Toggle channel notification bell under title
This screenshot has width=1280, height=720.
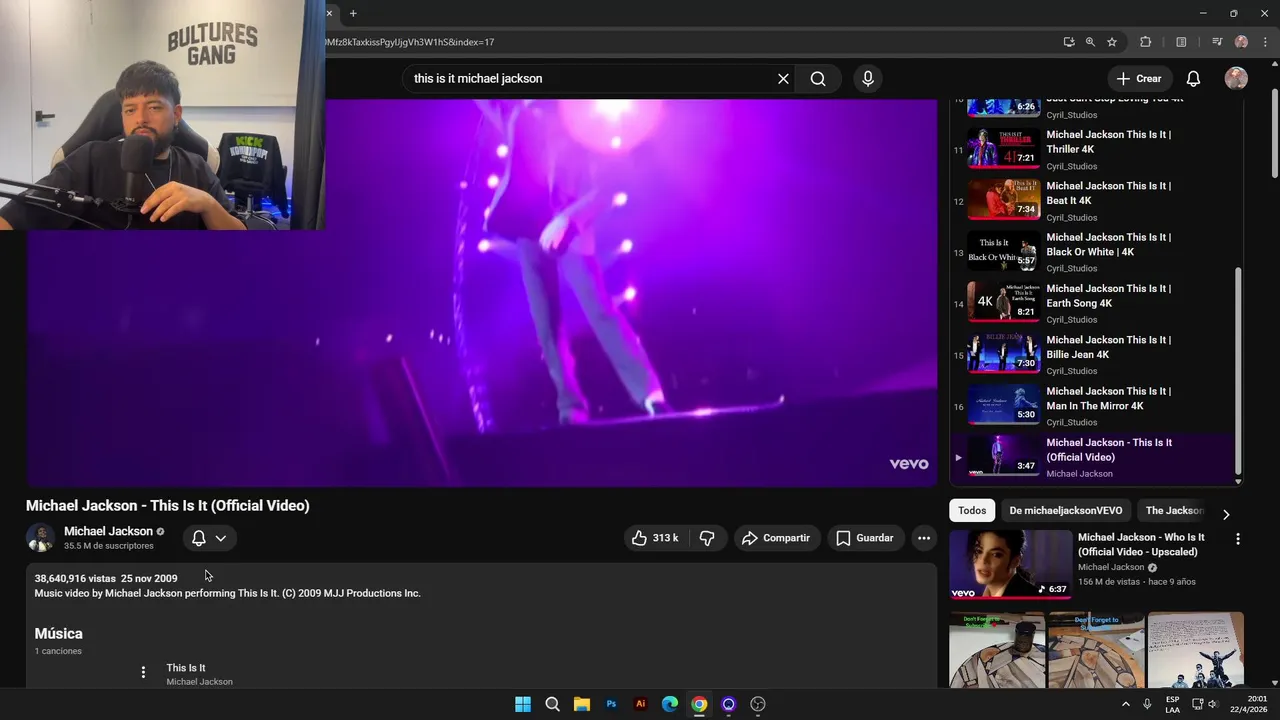pos(199,538)
